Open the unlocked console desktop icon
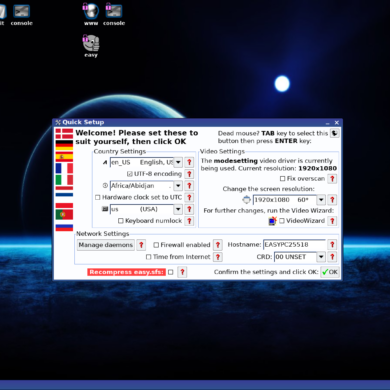 coord(22,14)
